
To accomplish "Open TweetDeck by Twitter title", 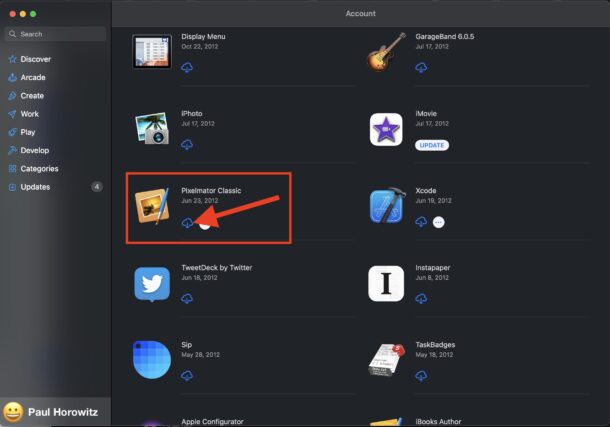I will click(217, 268).
